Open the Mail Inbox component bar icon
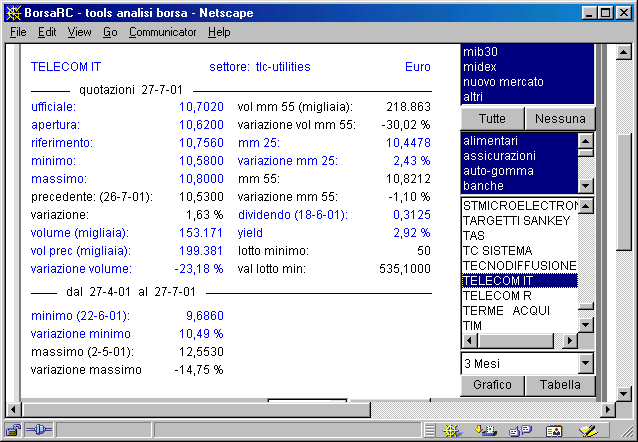The image size is (638, 442). 486,430
